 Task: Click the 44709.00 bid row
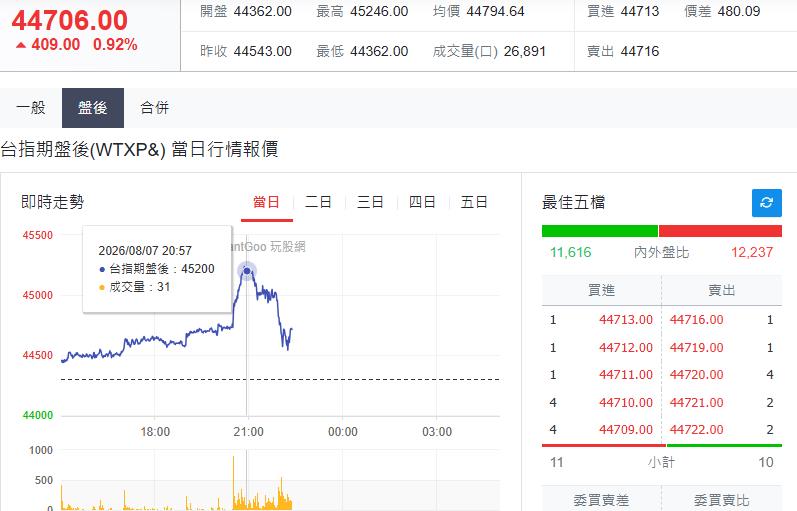coord(601,430)
